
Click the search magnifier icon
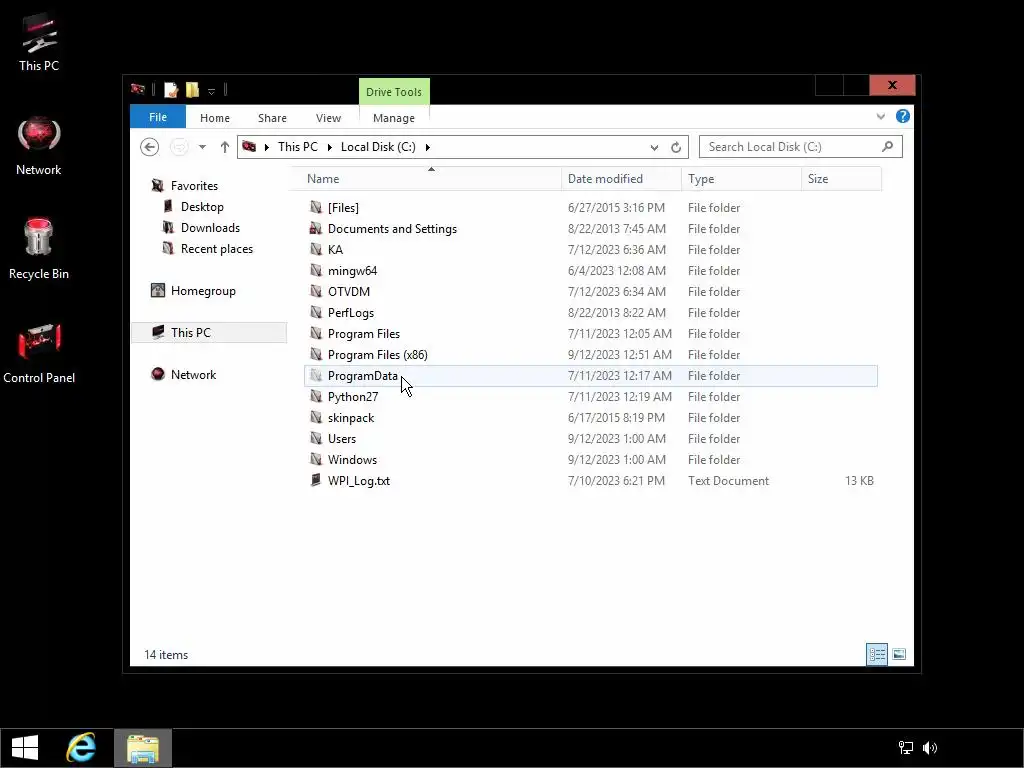click(888, 146)
